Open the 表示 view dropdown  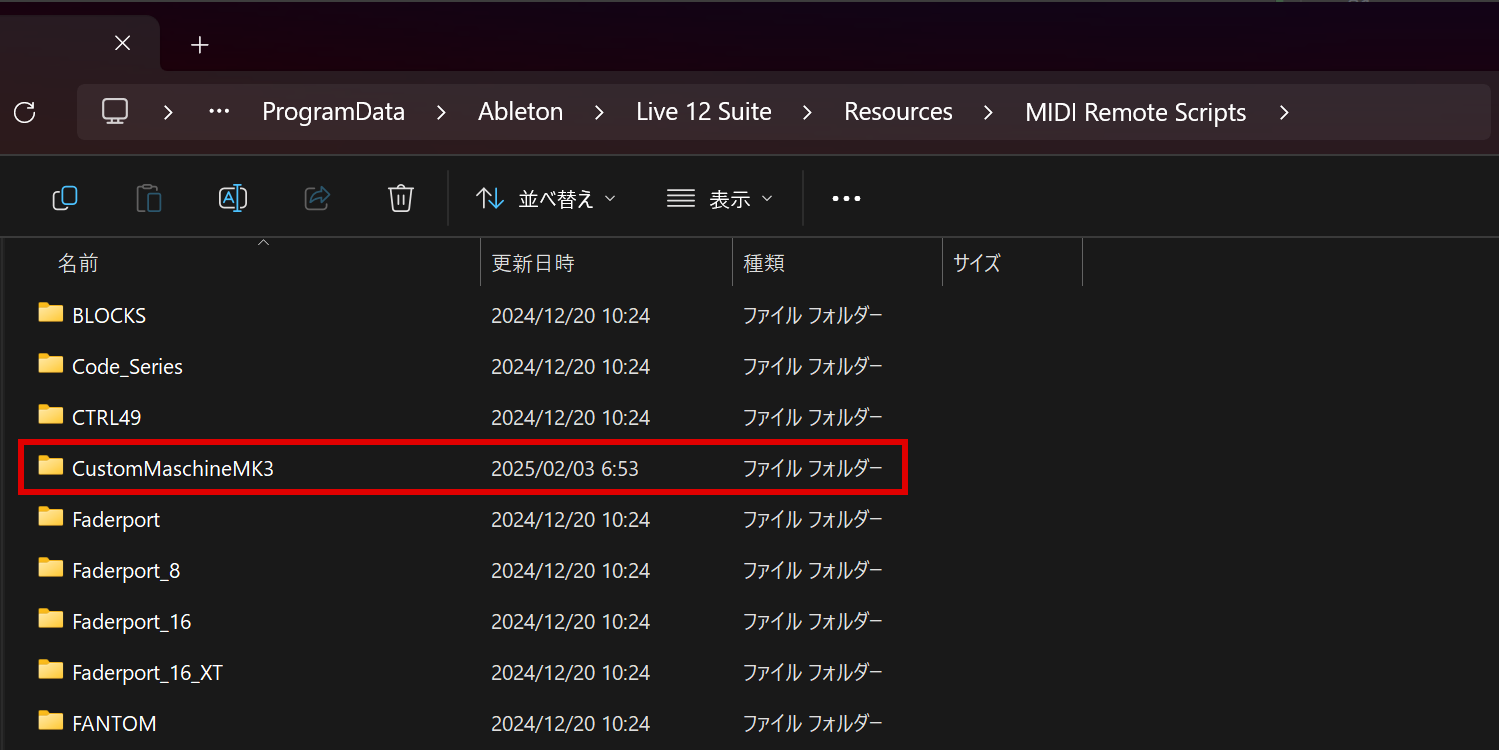pyautogui.click(x=719, y=198)
